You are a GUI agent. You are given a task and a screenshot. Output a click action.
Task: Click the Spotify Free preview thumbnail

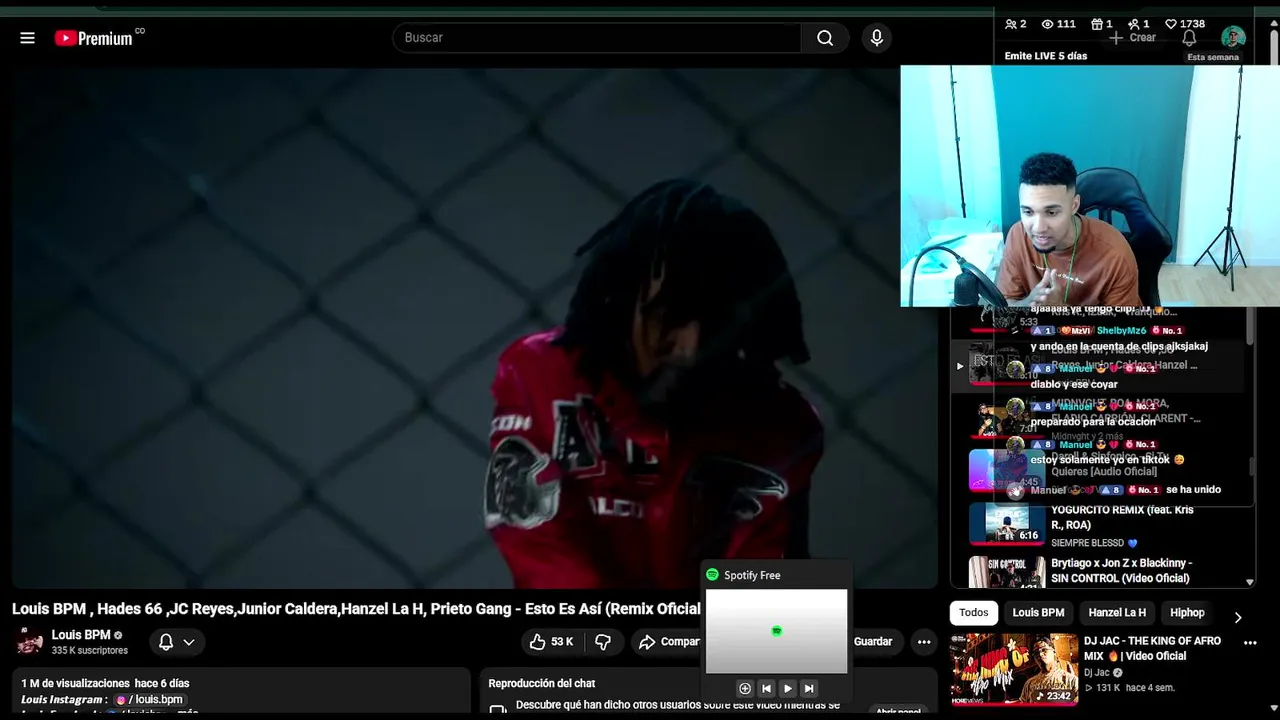point(776,631)
